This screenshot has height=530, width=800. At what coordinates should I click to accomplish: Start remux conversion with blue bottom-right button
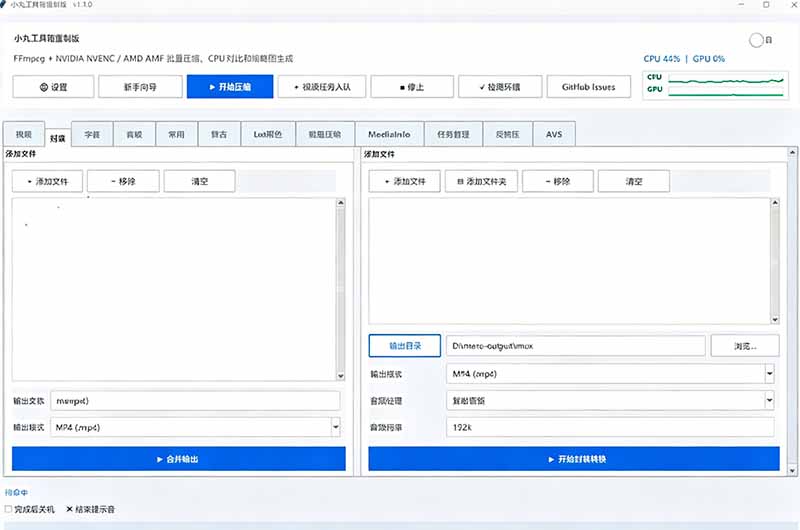574,459
